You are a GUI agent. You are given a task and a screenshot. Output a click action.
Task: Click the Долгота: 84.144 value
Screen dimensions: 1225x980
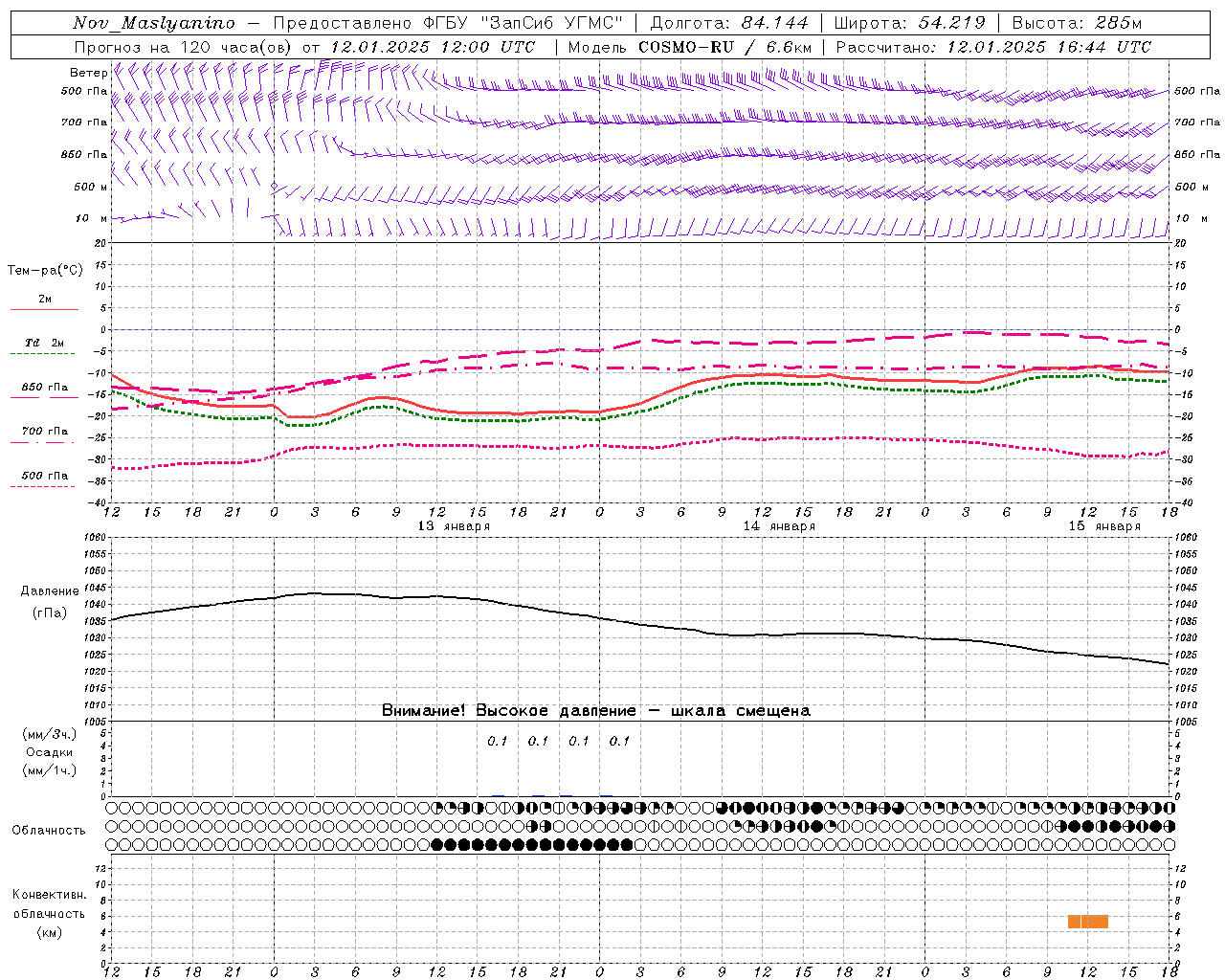(x=729, y=23)
